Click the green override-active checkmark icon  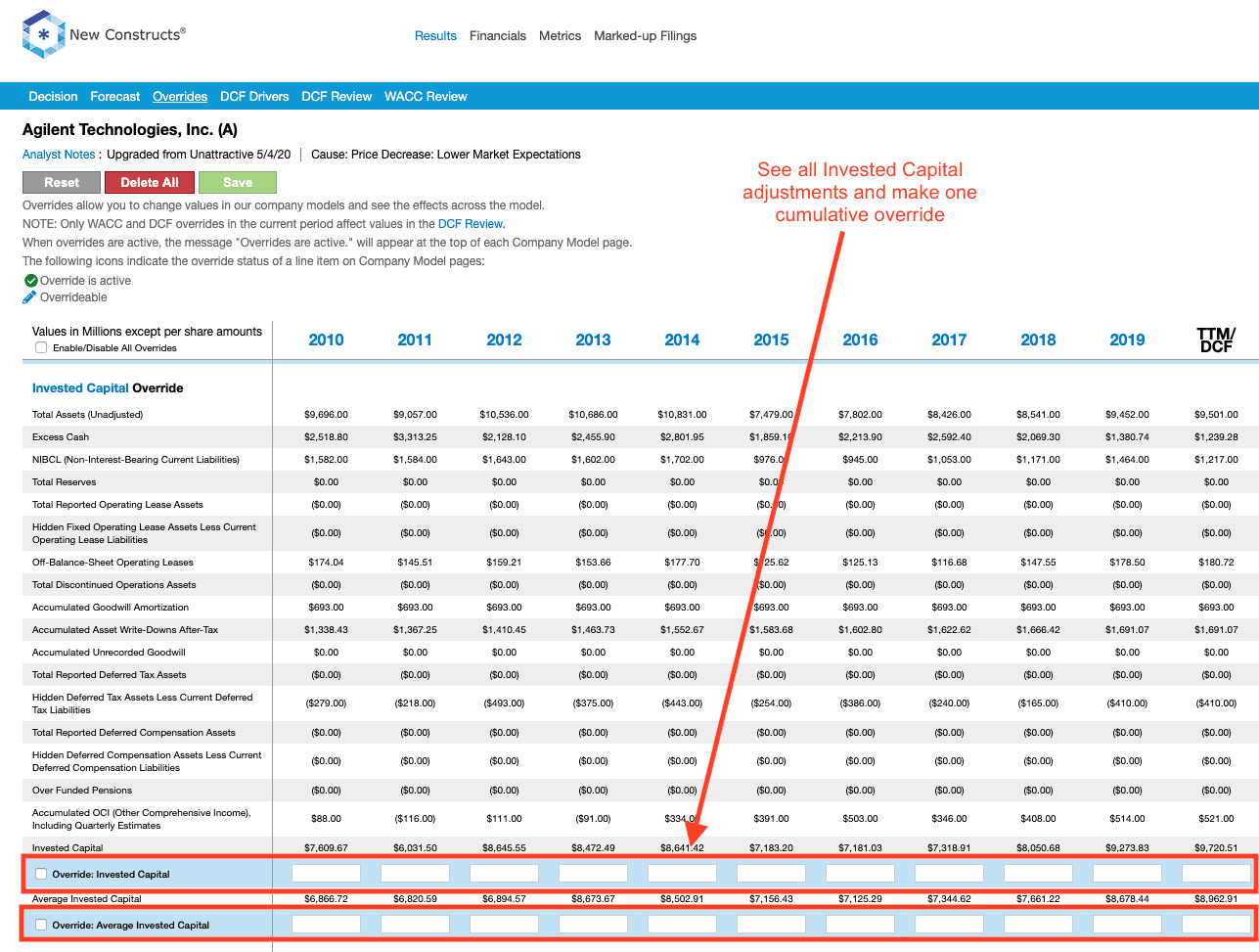click(x=31, y=281)
